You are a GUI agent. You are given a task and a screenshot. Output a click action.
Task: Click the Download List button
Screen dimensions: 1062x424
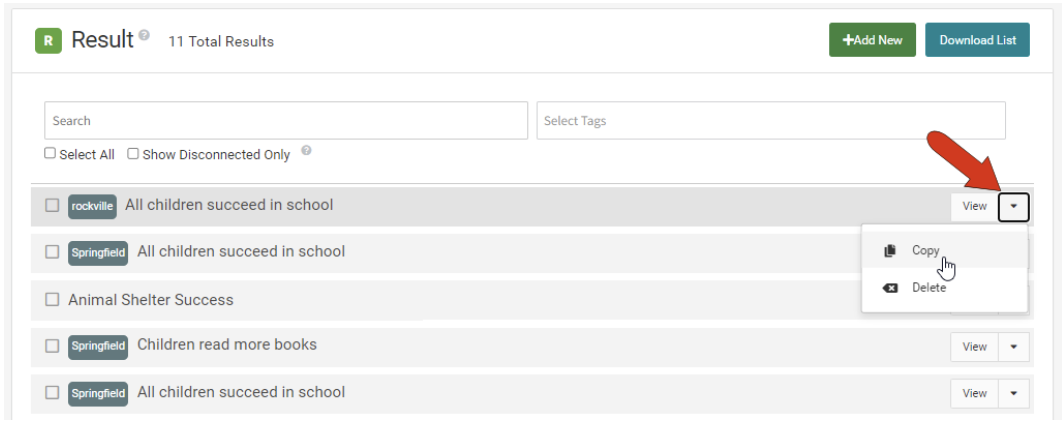click(977, 40)
